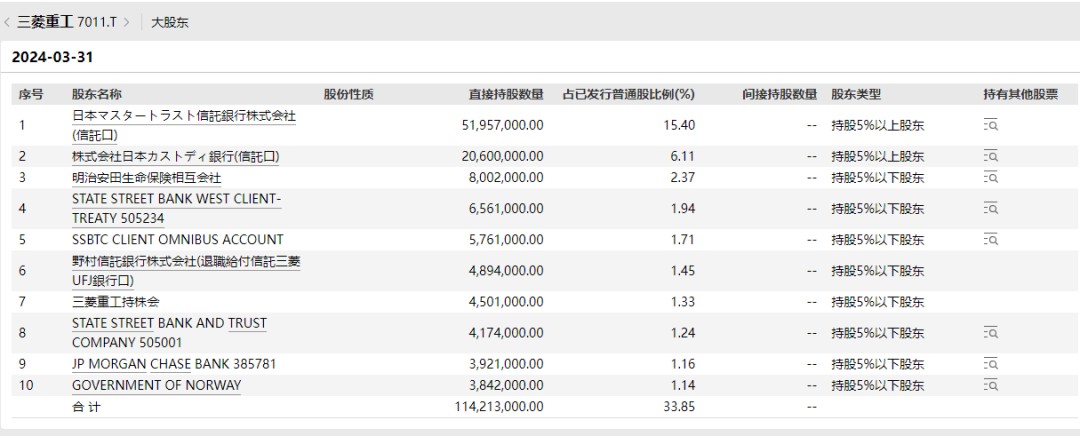This screenshot has height=436, width=1080.
Task: Select the 4,894,000.00 shareholding value
Action: (x=506, y=271)
